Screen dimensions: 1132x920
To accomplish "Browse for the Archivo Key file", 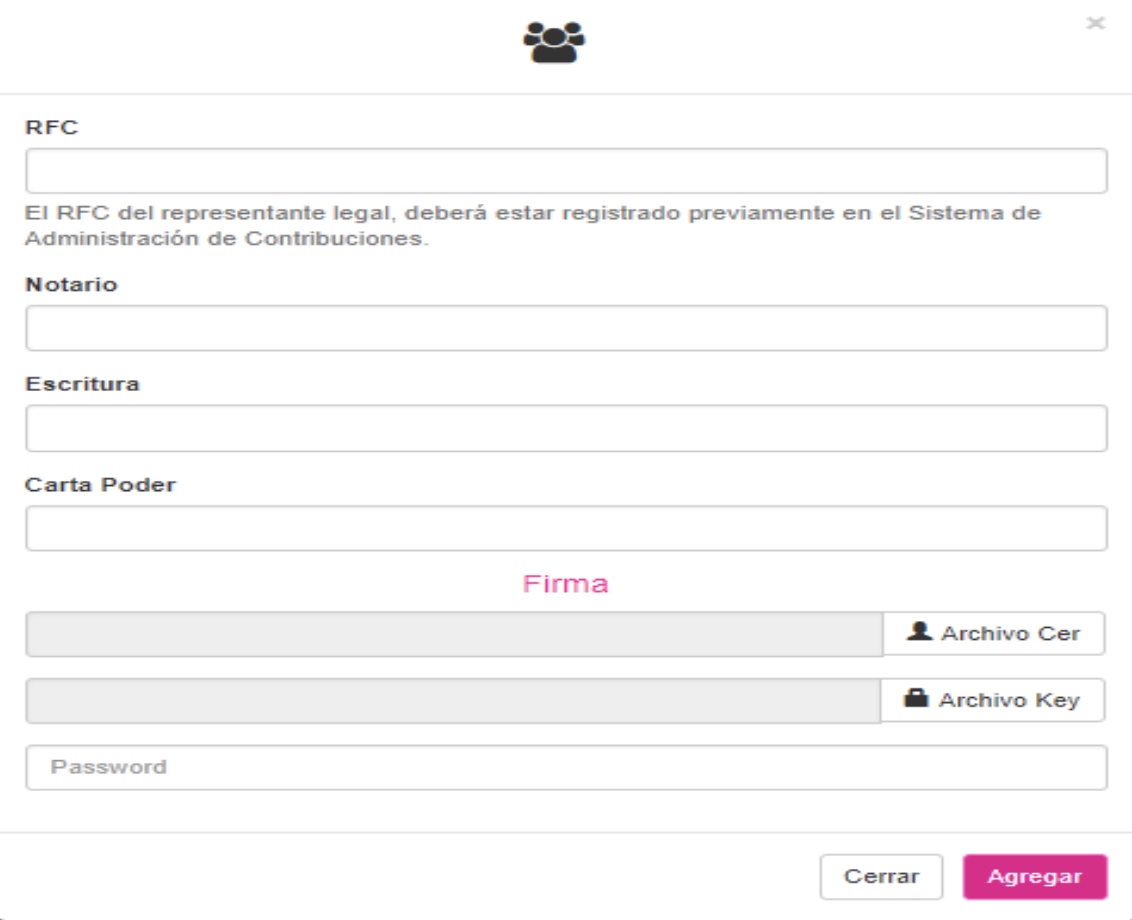I will pyautogui.click(x=993, y=700).
